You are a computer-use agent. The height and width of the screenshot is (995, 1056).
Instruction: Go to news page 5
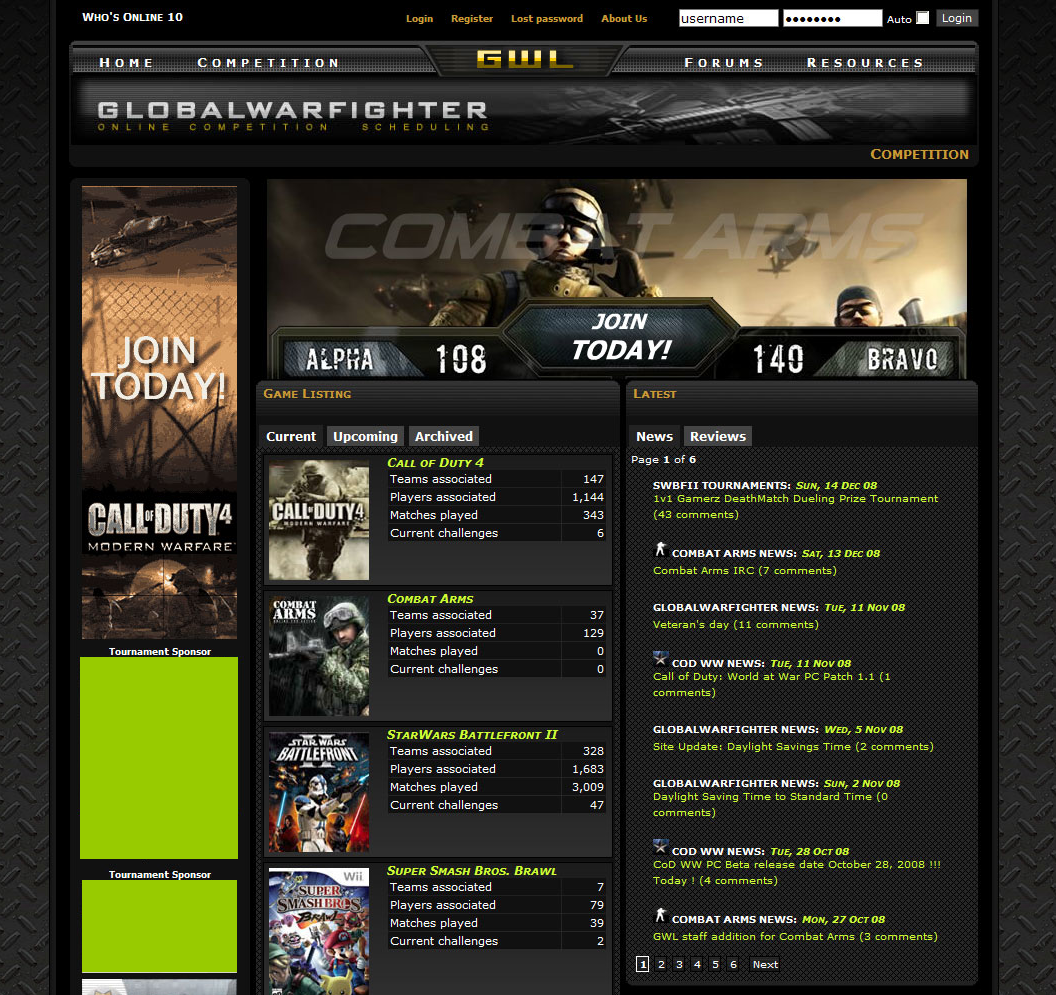pos(716,965)
